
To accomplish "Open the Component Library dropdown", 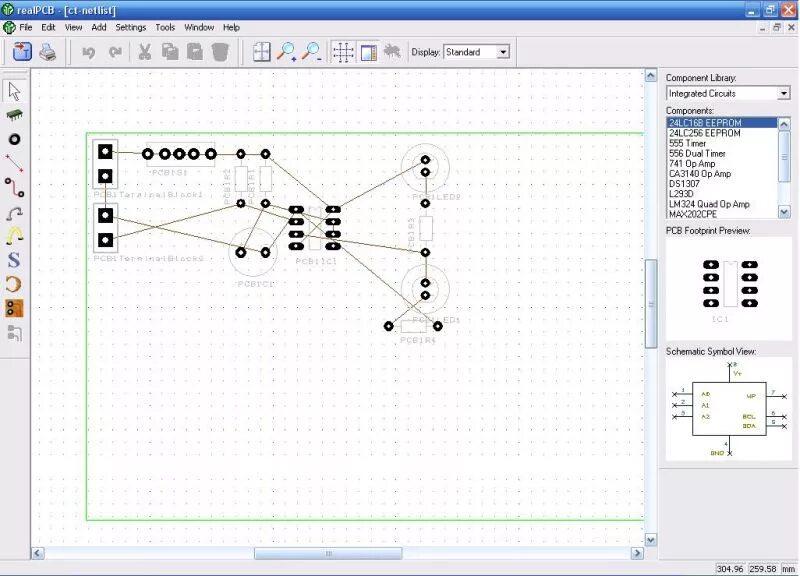I will 784,93.
